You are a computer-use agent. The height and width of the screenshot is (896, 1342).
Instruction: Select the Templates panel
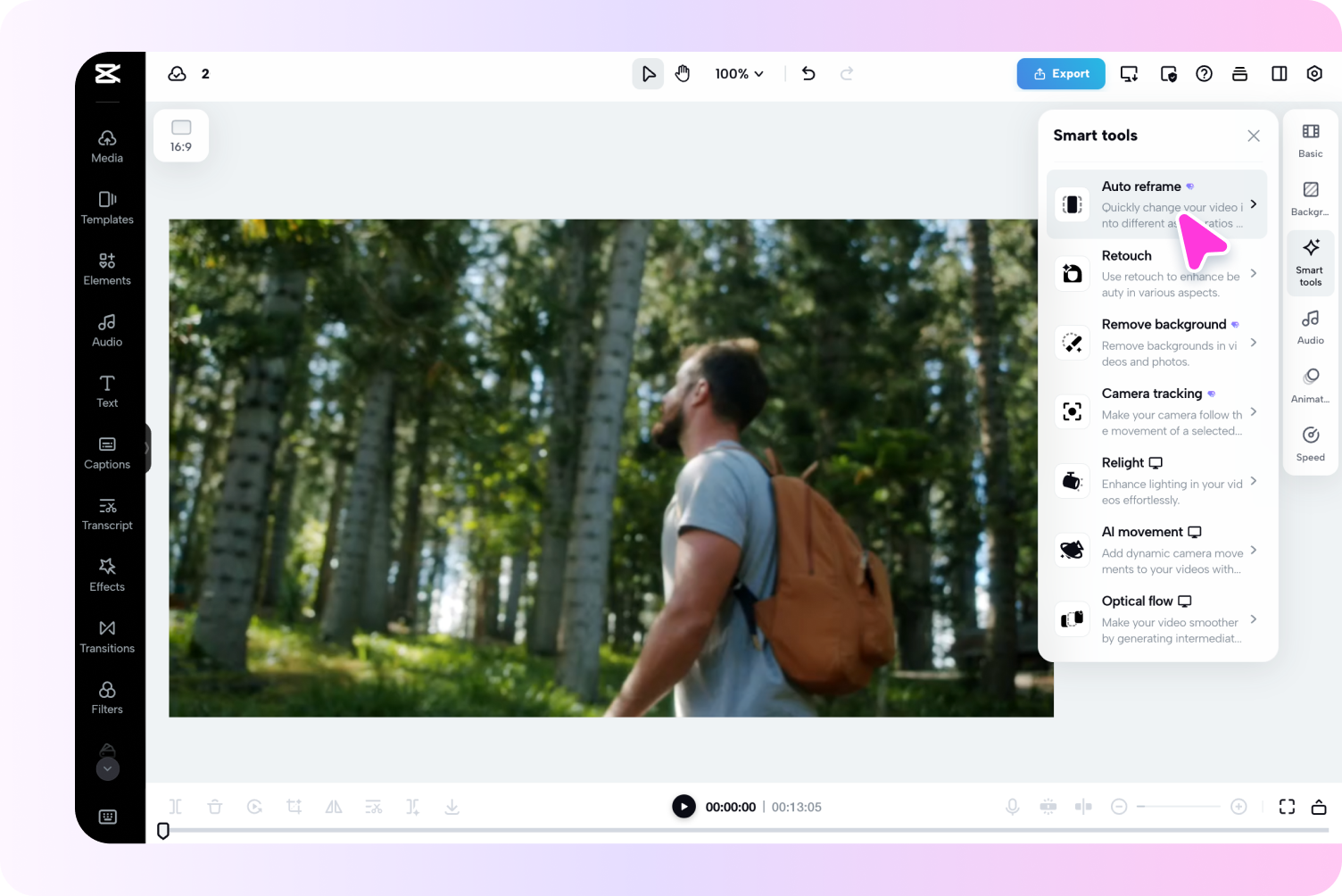point(107,207)
